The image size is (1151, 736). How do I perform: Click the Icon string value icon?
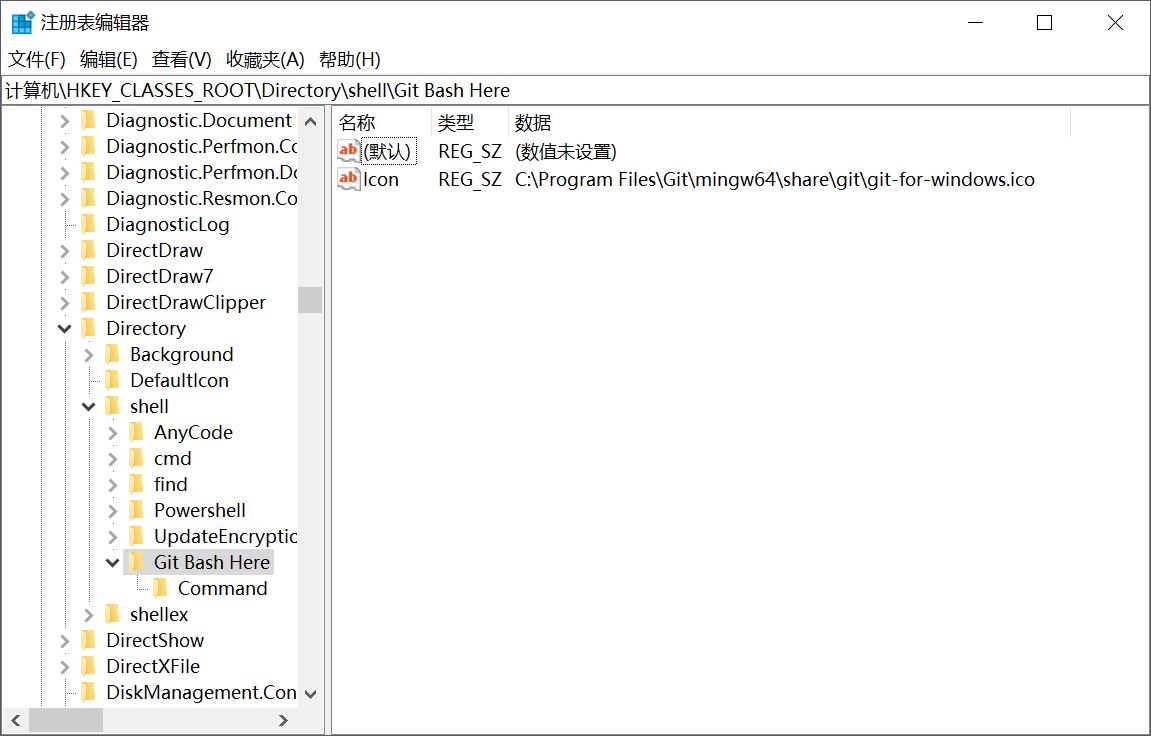(348, 179)
